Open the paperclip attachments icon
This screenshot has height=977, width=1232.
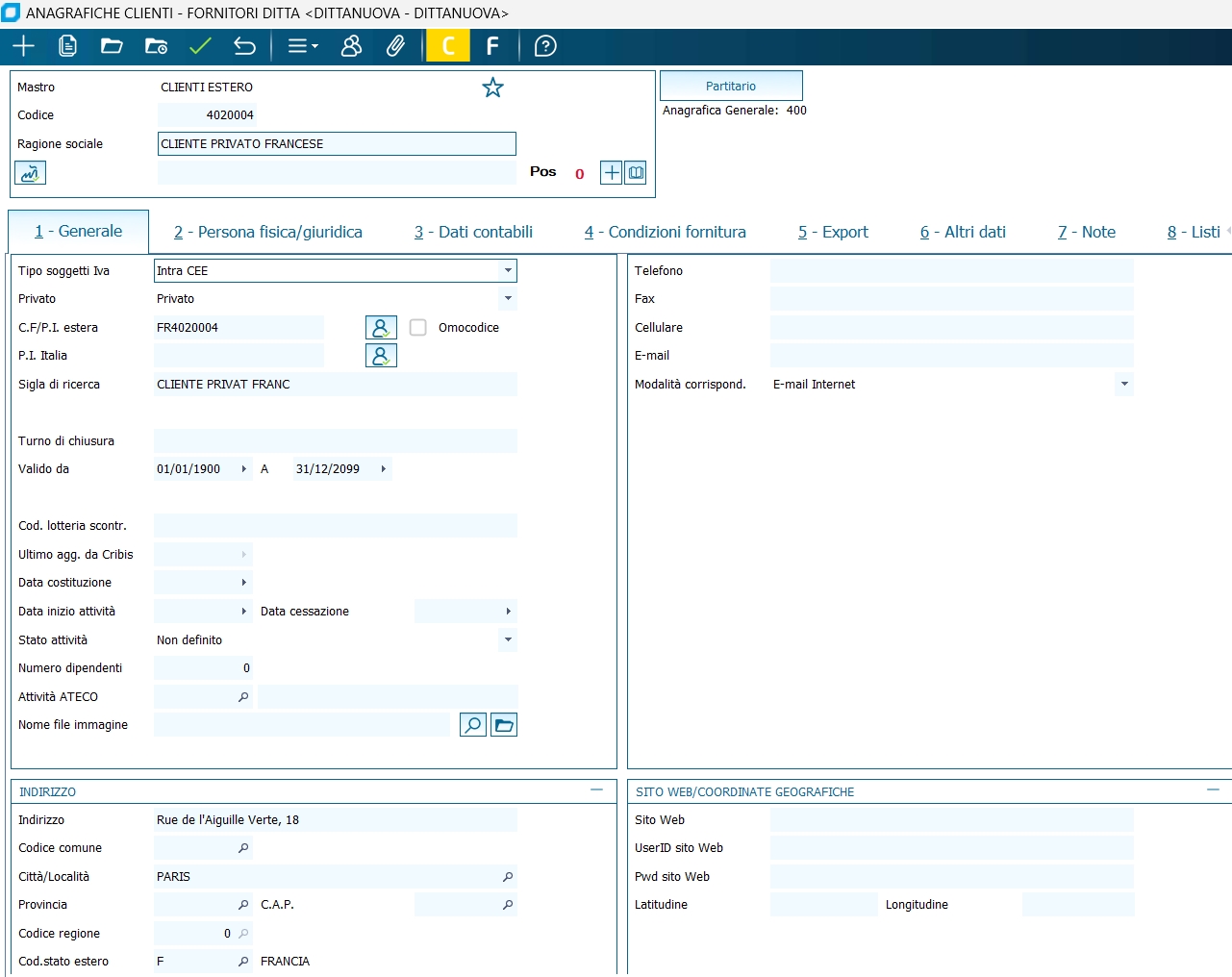tap(395, 46)
